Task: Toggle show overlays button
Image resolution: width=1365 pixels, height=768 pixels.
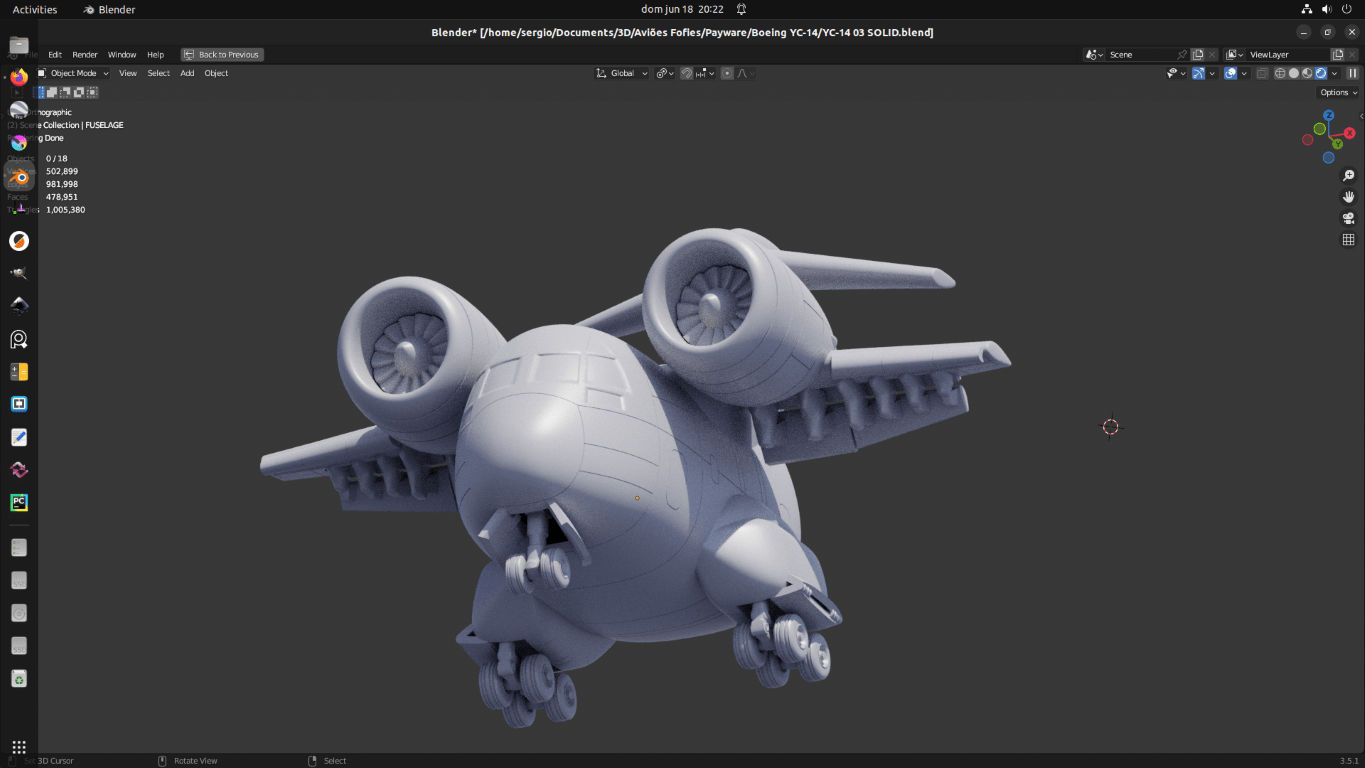Action: tap(1231, 73)
